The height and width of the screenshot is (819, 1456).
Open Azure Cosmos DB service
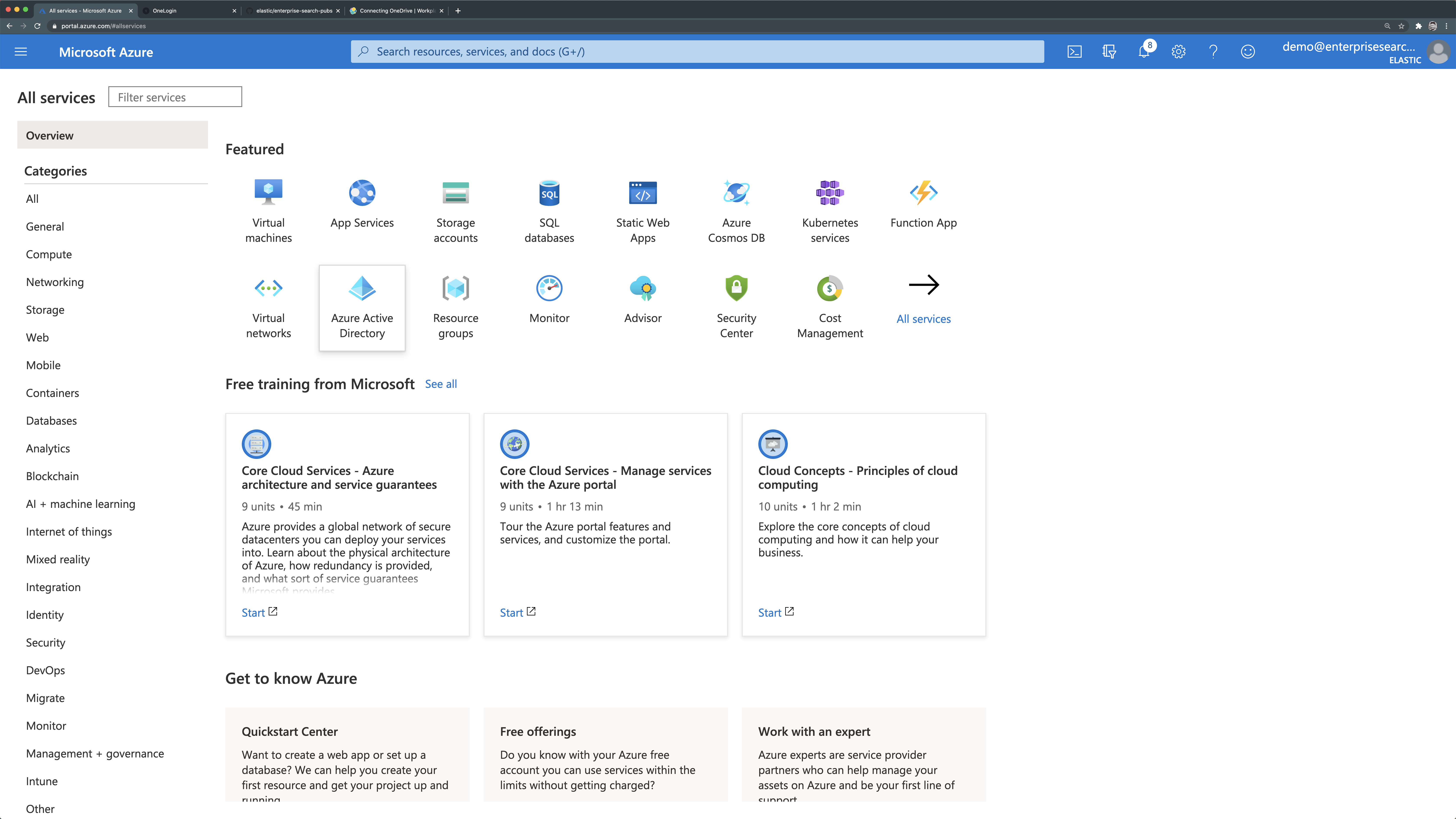tap(736, 193)
